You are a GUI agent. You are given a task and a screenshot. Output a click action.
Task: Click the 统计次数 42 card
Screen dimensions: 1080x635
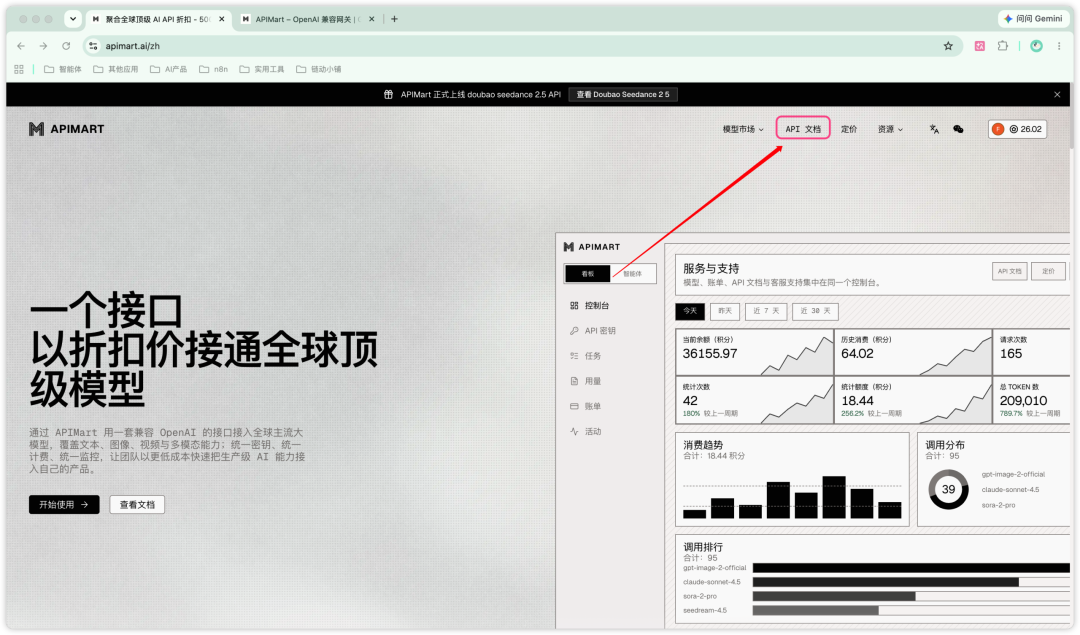tap(754, 399)
